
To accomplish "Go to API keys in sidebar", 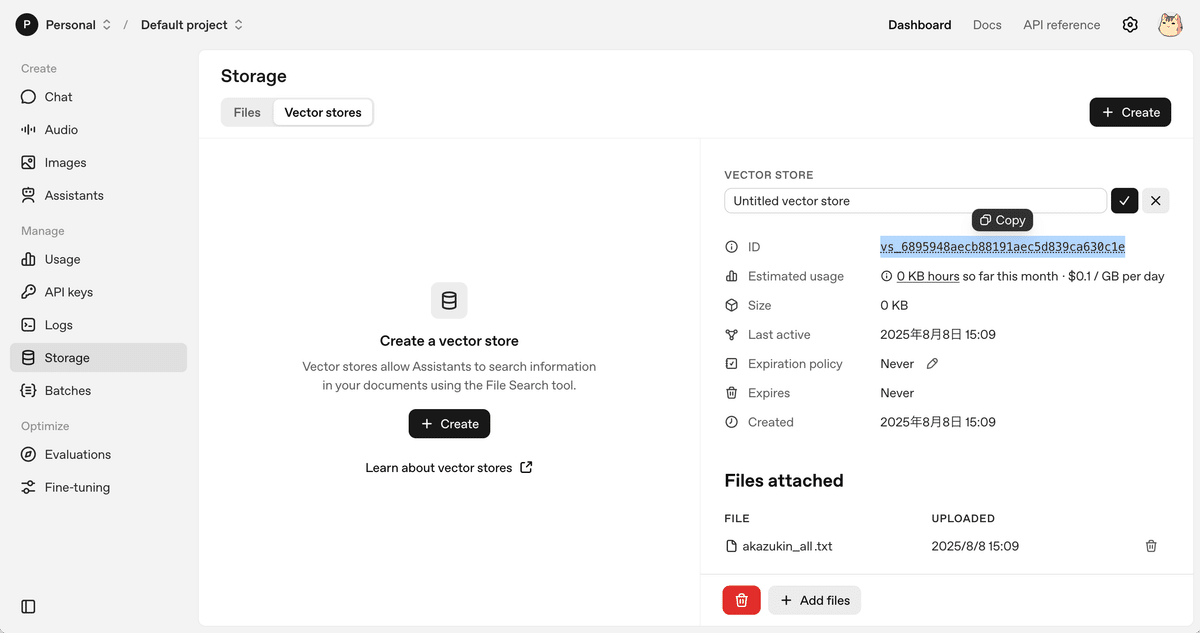I will 69,292.
